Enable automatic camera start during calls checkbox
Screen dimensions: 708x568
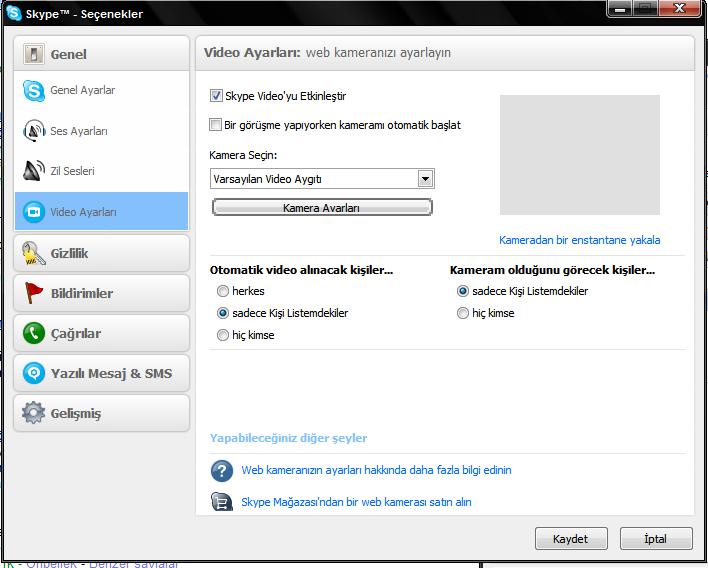[216, 125]
